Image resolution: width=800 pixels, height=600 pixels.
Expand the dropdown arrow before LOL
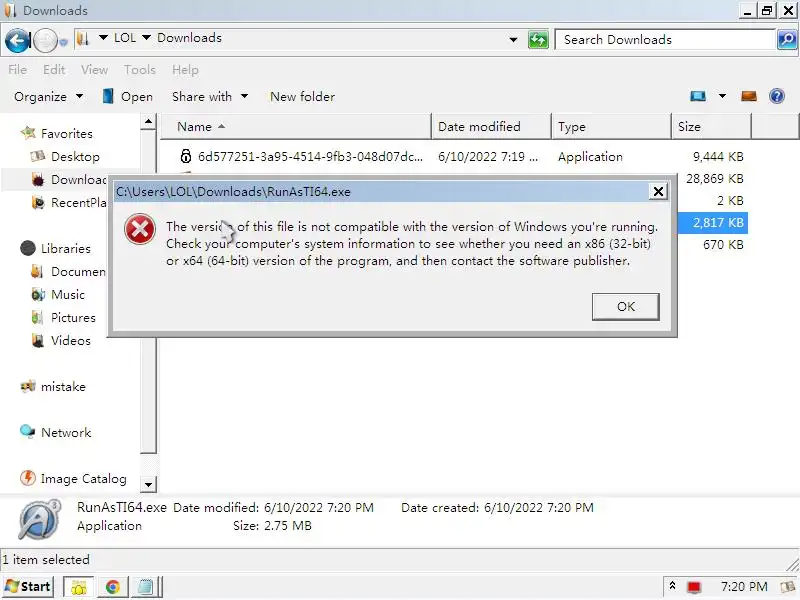pyautogui.click(x=103, y=38)
